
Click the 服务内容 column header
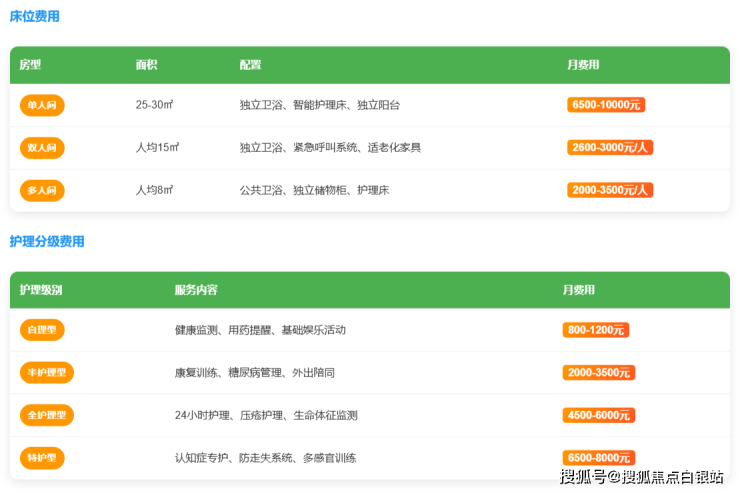[x=196, y=290]
